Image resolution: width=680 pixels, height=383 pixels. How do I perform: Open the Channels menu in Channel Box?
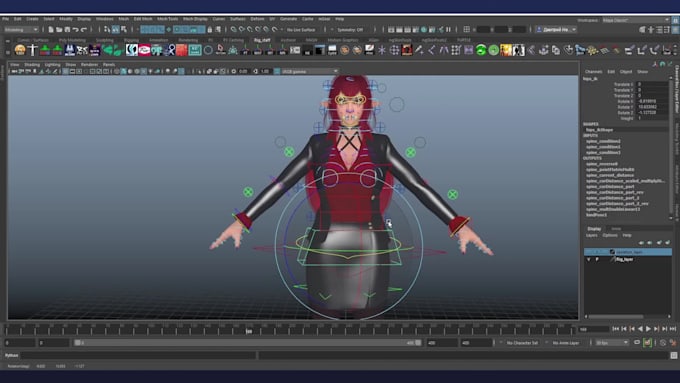593,72
